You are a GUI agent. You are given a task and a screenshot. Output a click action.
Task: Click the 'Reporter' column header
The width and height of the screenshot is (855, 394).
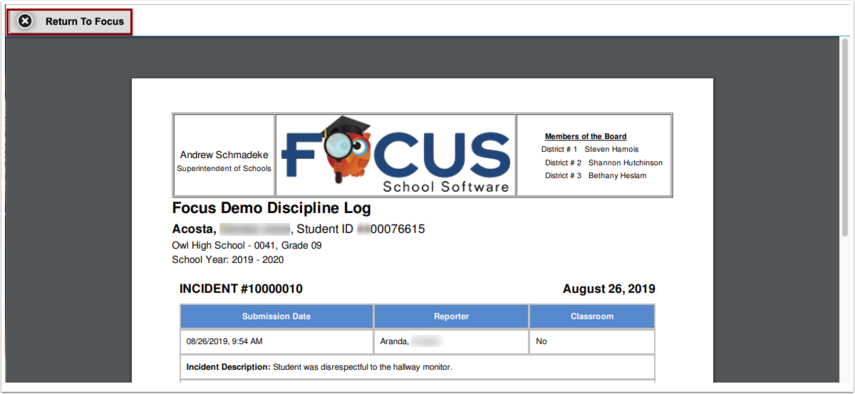tap(451, 316)
